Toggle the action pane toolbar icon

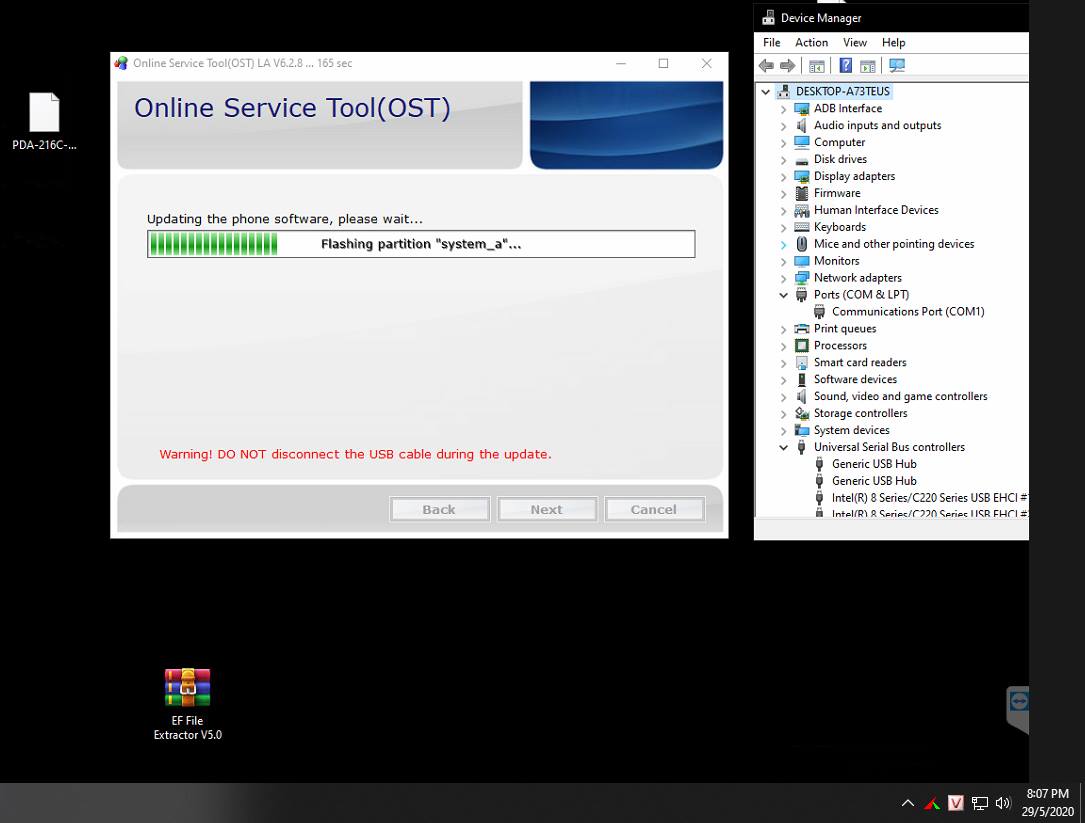(x=867, y=66)
